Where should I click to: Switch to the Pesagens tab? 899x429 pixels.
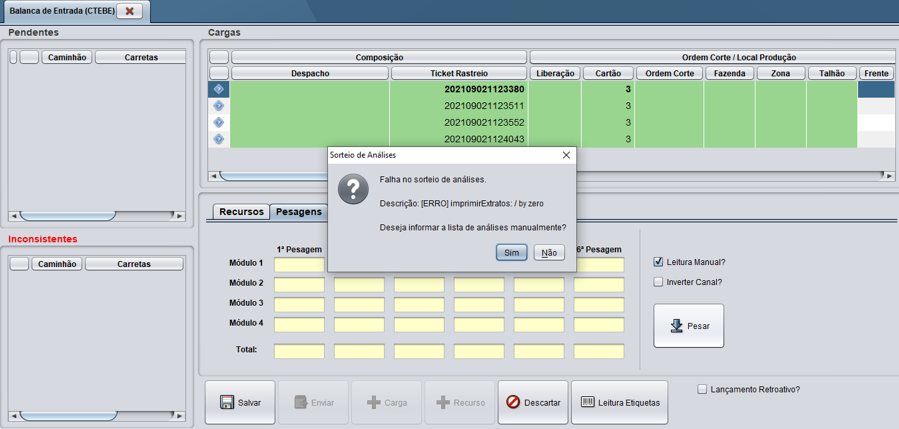pos(299,212)
